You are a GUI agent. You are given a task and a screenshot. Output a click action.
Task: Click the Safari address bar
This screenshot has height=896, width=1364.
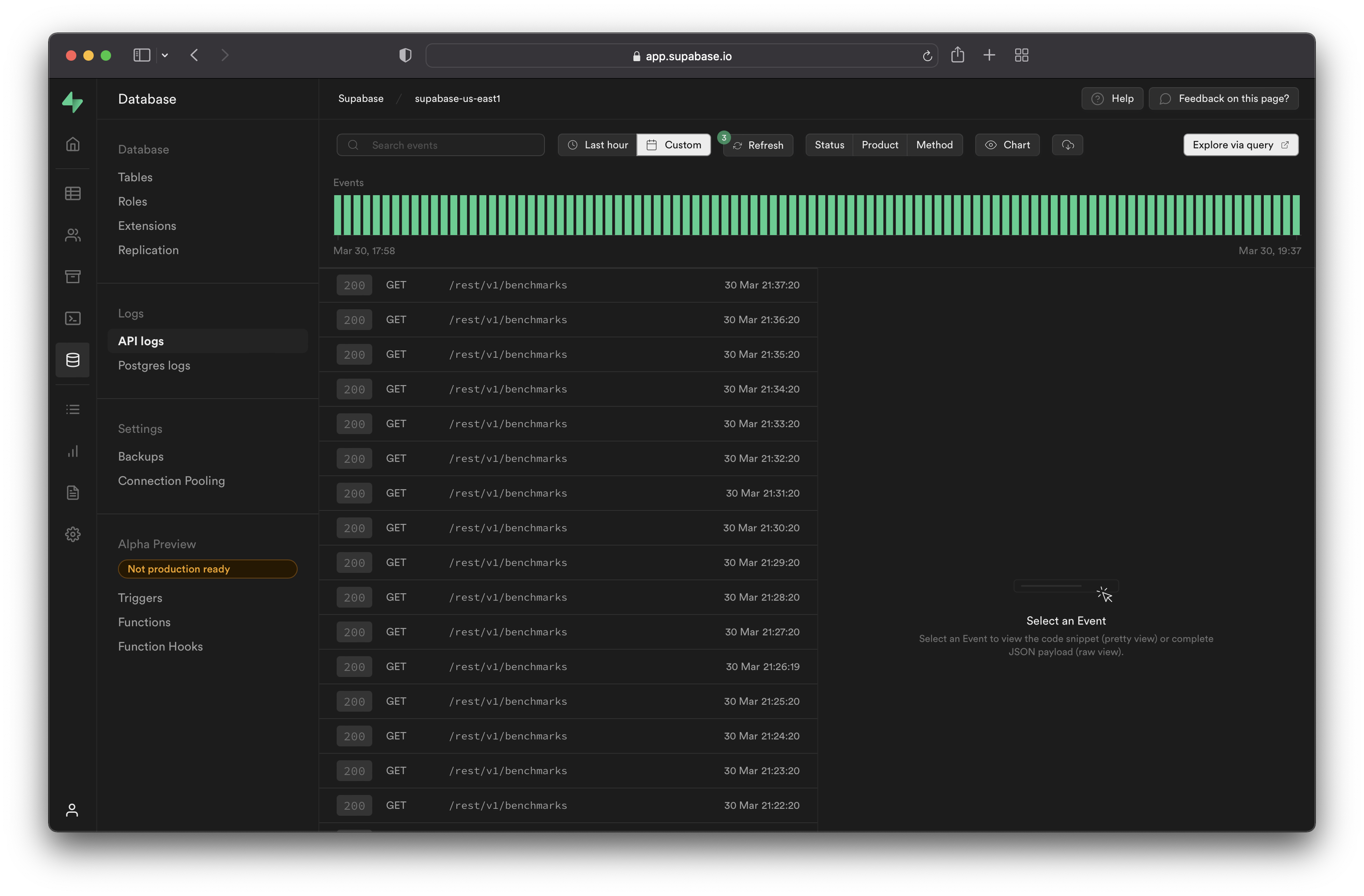point(682,56)
